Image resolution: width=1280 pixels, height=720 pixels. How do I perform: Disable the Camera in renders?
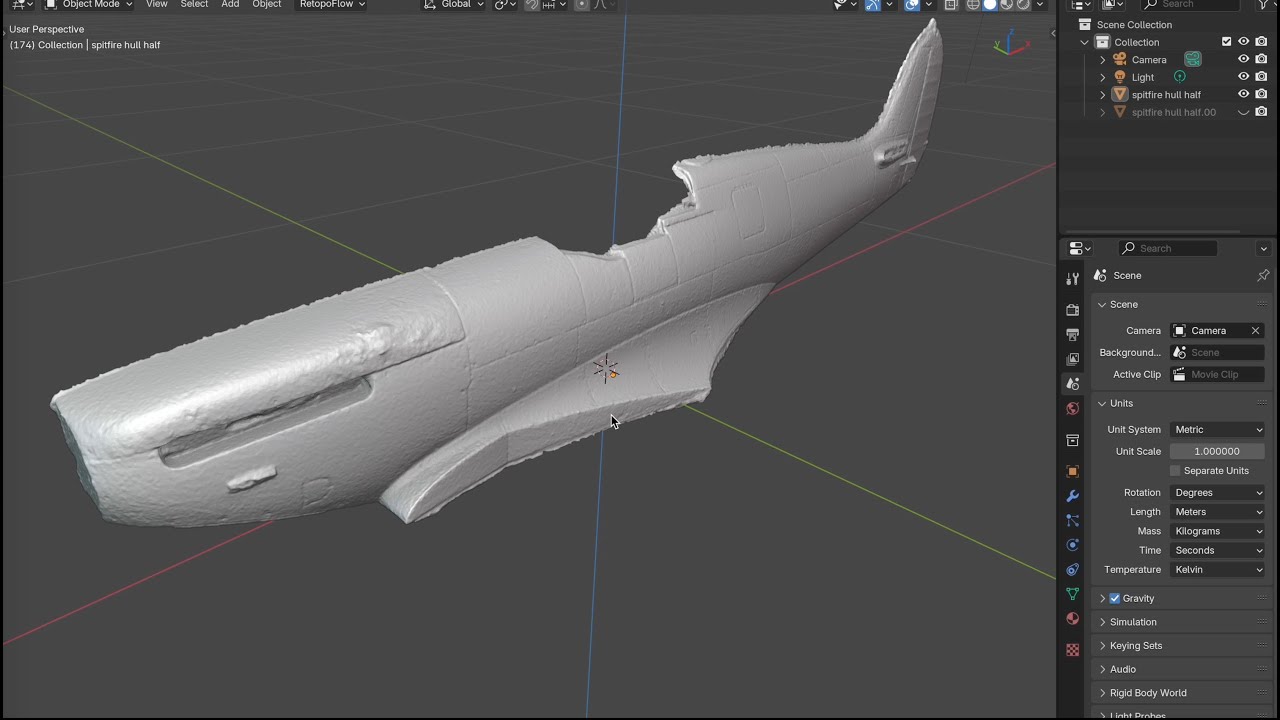(x=1261, y=59)
